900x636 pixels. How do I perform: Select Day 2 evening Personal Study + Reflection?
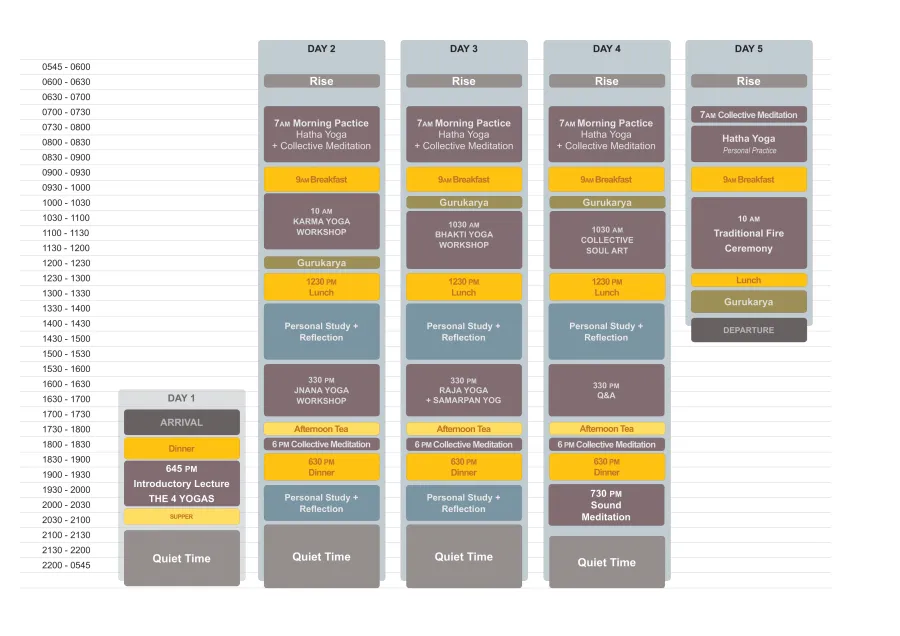click(321, 503)
